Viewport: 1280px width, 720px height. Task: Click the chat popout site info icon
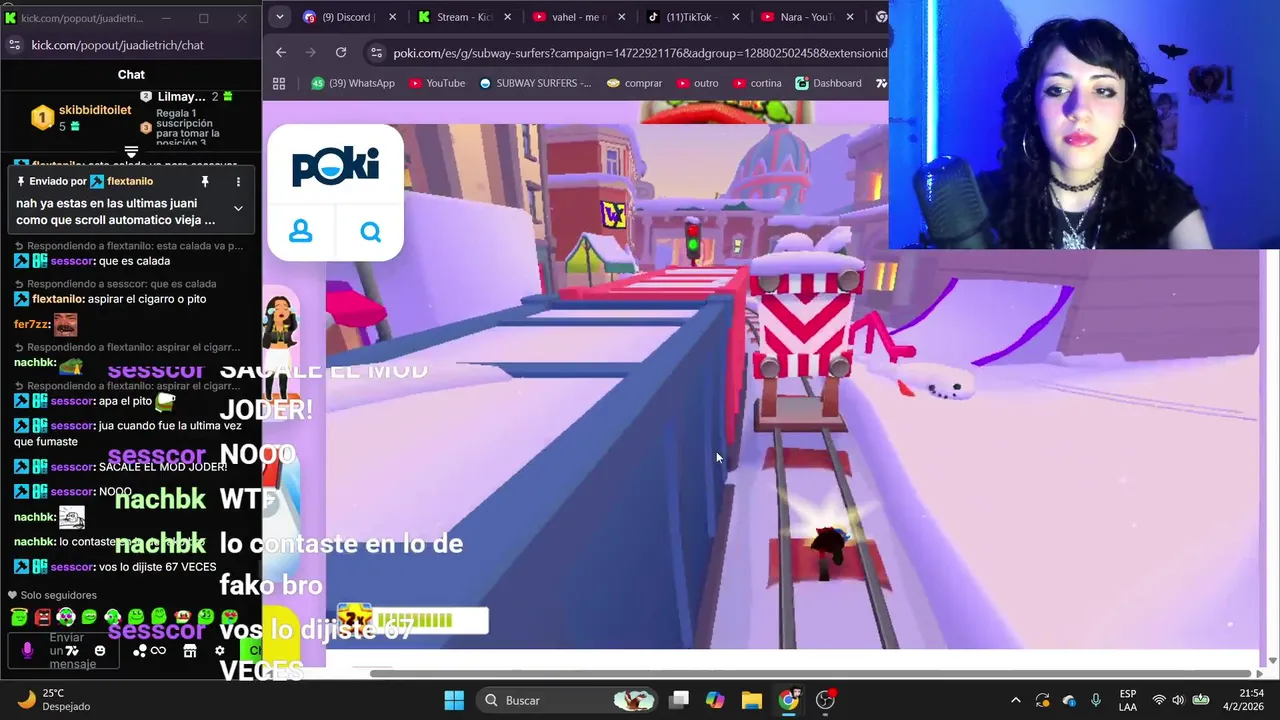[x=14, y=45]
